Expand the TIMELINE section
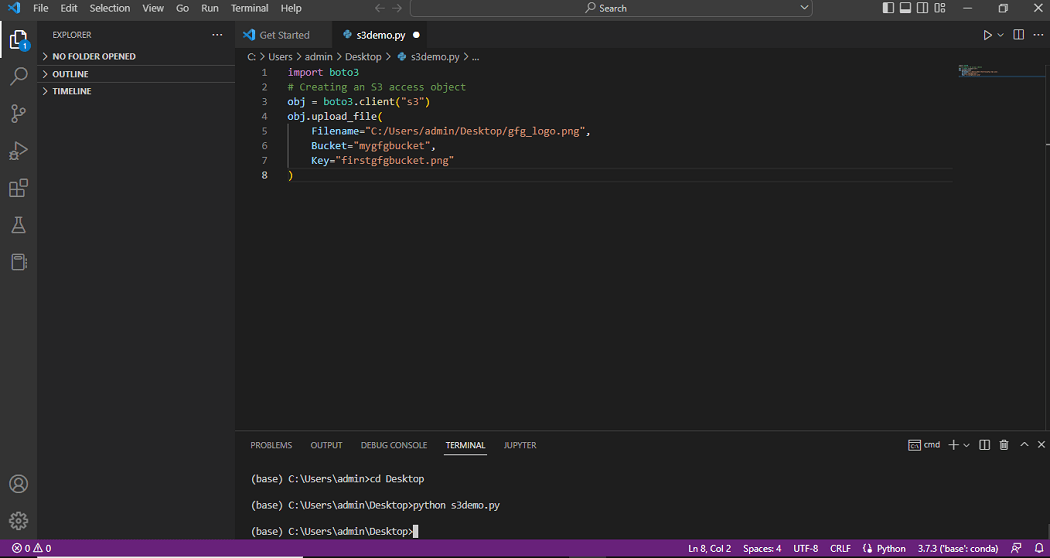 point(71,91)
